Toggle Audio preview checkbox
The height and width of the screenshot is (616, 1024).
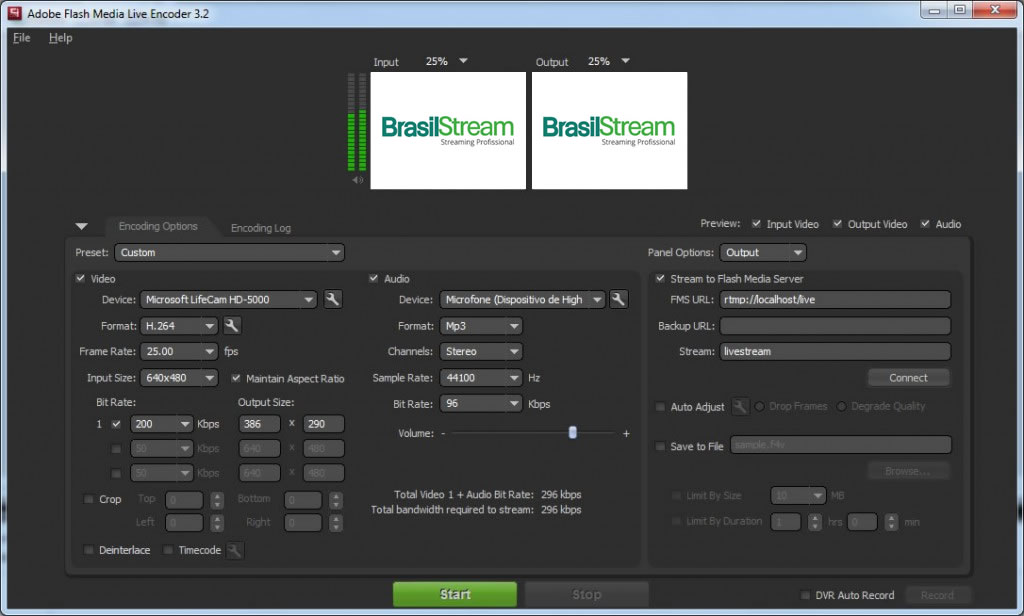[925, 223]
